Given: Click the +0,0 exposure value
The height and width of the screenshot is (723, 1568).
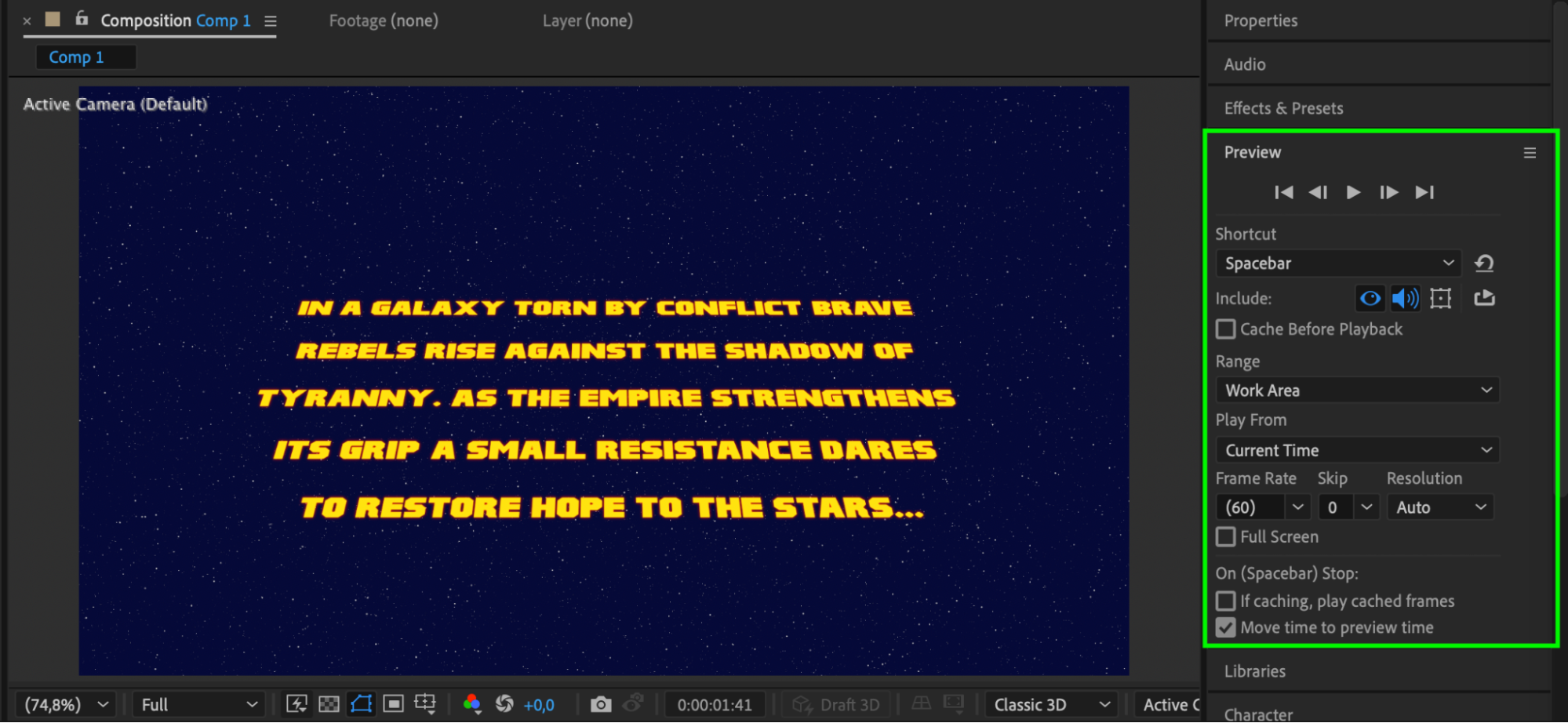Looking at the screenshot, I should 539,705.
